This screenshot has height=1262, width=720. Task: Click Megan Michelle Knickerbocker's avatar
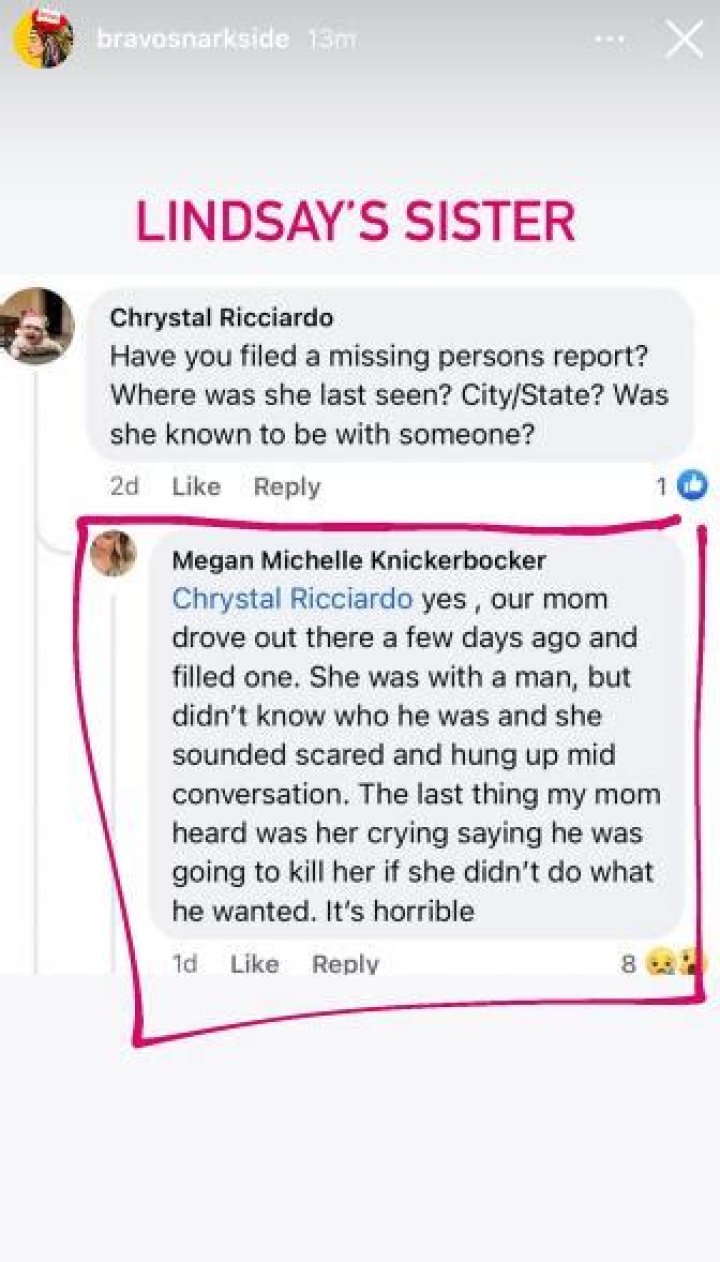[x=112, y=553]
